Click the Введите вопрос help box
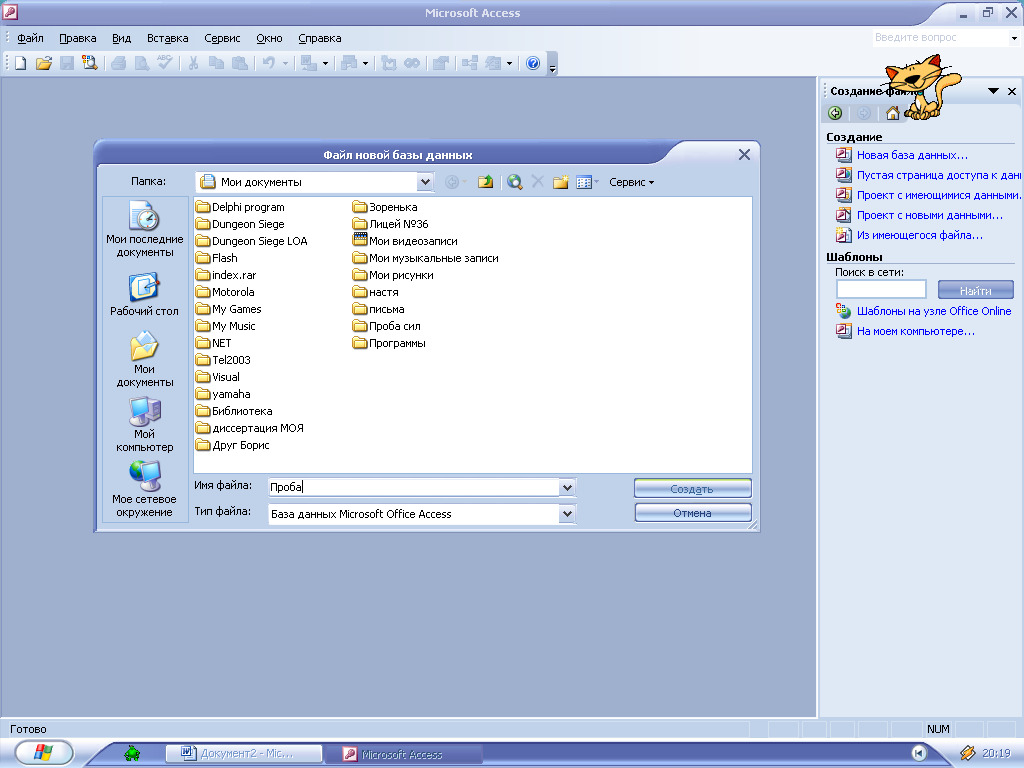 click(x=940, y=38)
